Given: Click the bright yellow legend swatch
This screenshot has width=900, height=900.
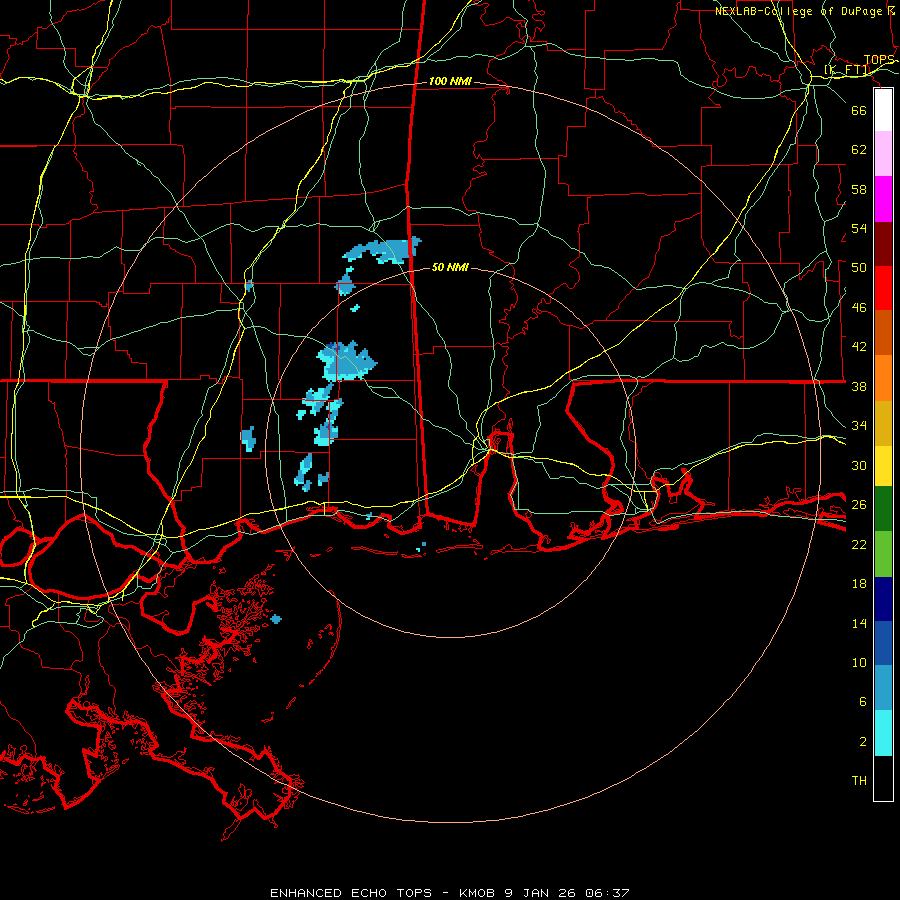Looking at the screenshot, I should [883, 466].
